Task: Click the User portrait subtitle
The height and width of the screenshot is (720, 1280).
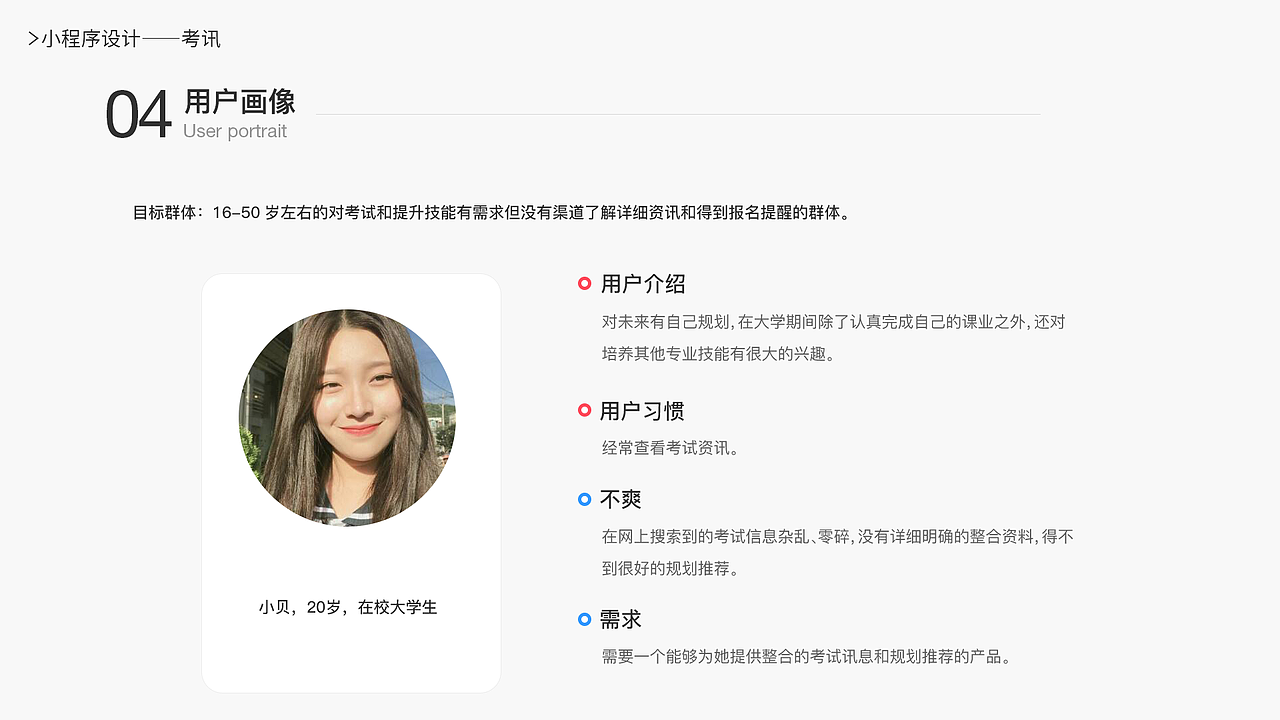Action: [x=235, y=131]
